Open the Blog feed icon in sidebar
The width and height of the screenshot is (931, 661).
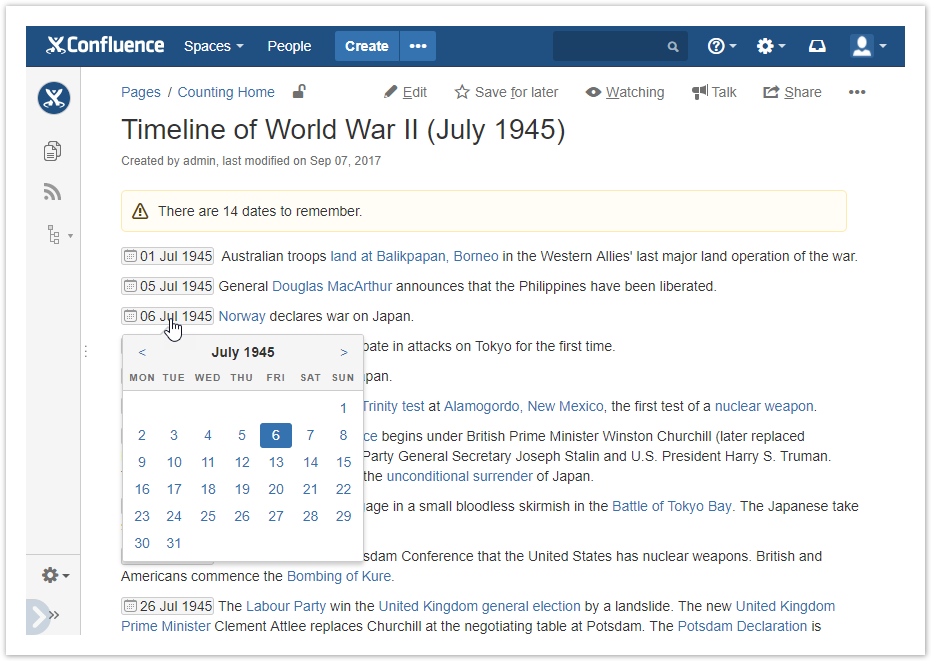tap(52, 192)
